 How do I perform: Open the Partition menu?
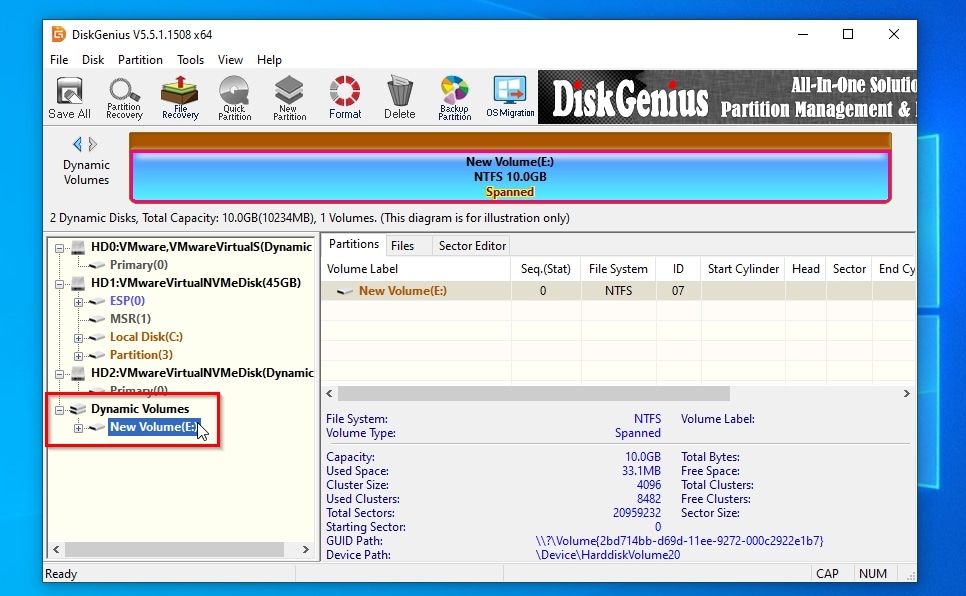pyautogui.click(x=140, y=60)
